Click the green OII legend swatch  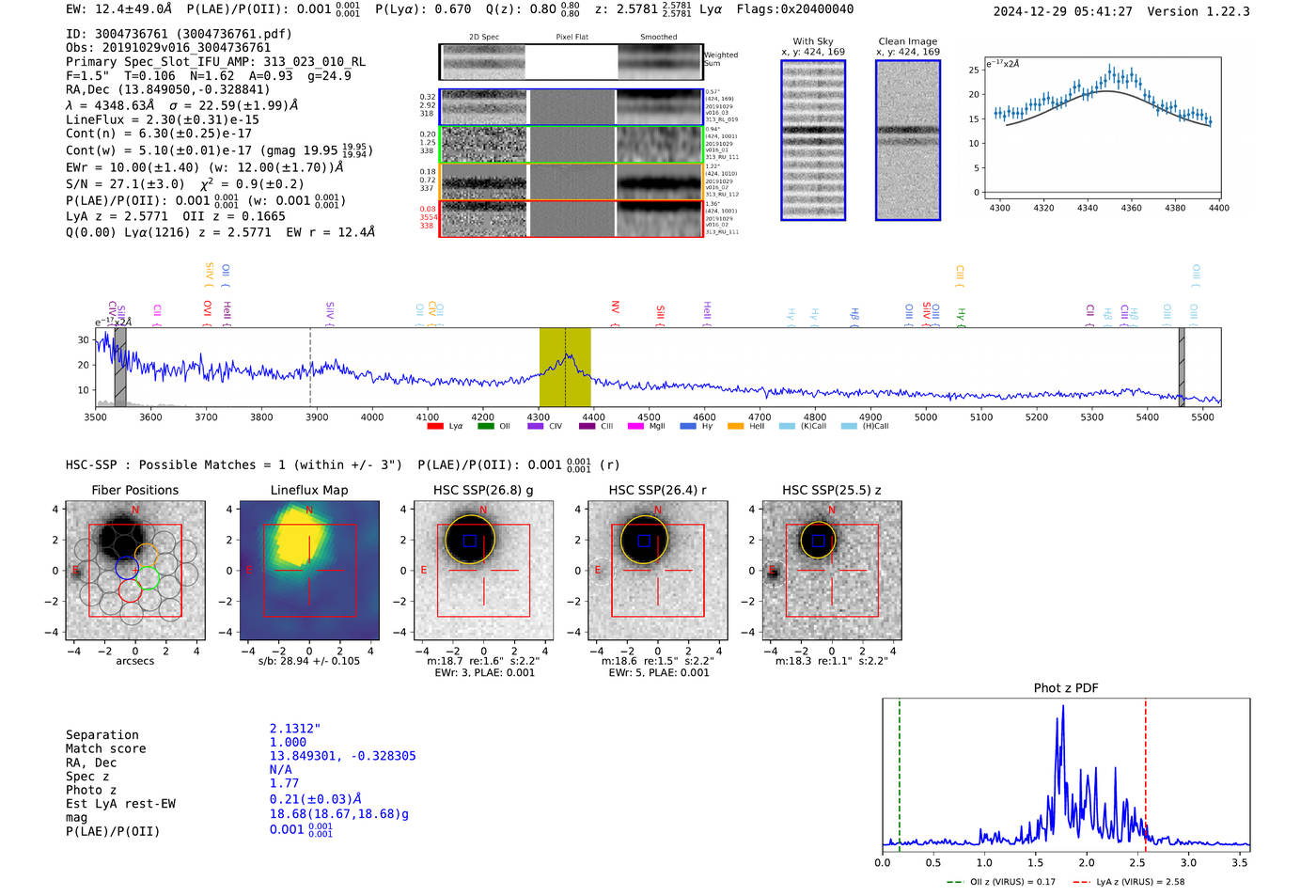tap(485, 427)
